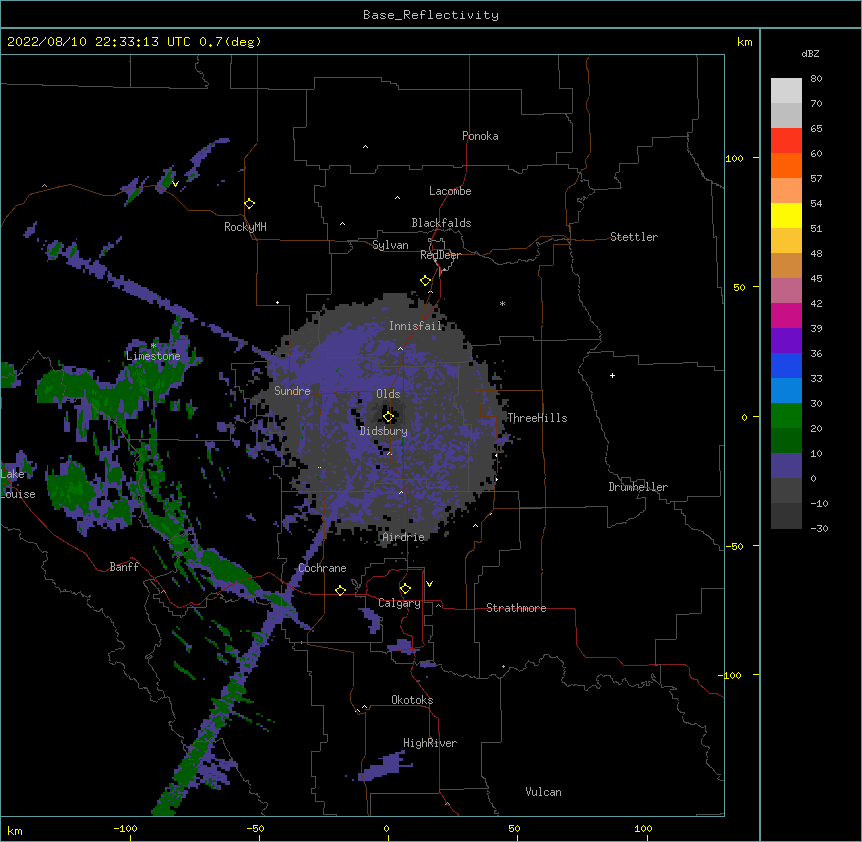The image size is (862, 842).
Task: Click the -50 tick label on the horizontal axis
Action: click(x=255, y=828)
